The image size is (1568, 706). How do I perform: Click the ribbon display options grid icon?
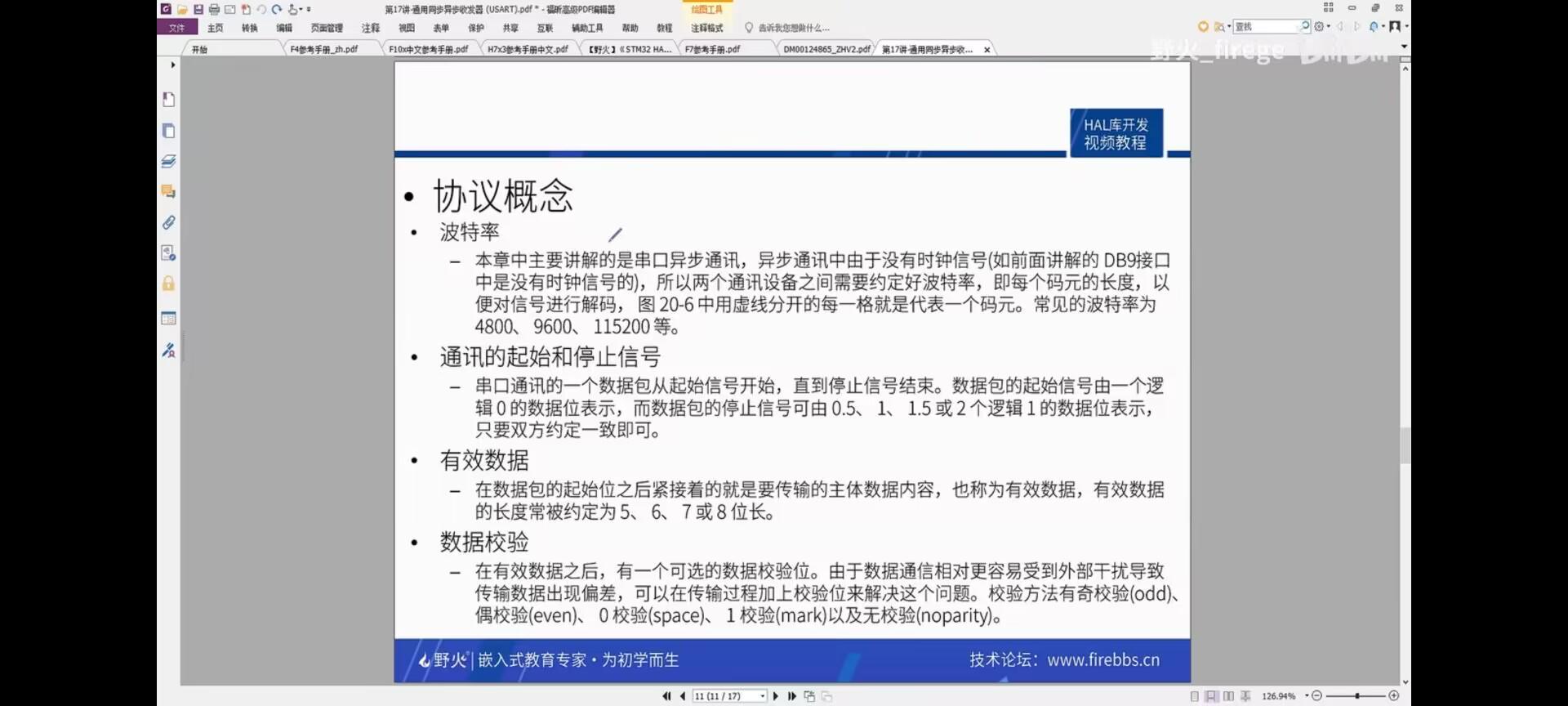coord(1328,7)
